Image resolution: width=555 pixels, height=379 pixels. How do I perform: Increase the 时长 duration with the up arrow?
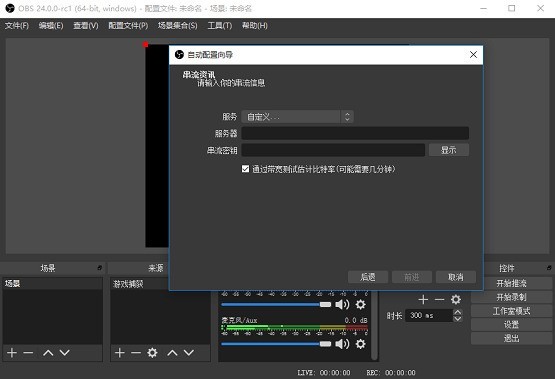point(458,312)
